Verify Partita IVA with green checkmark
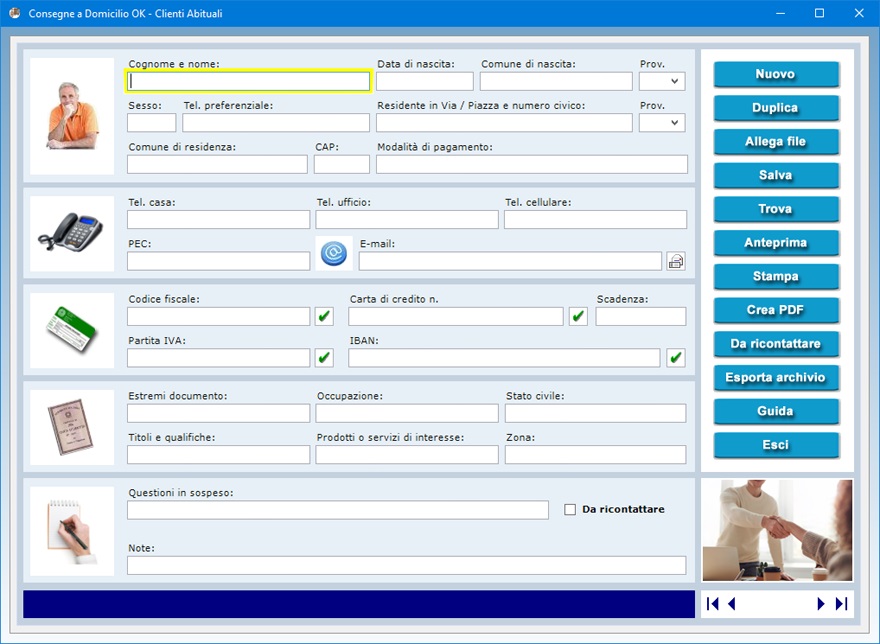The width and height of the screenshot is (880, 644). (324, 358)
